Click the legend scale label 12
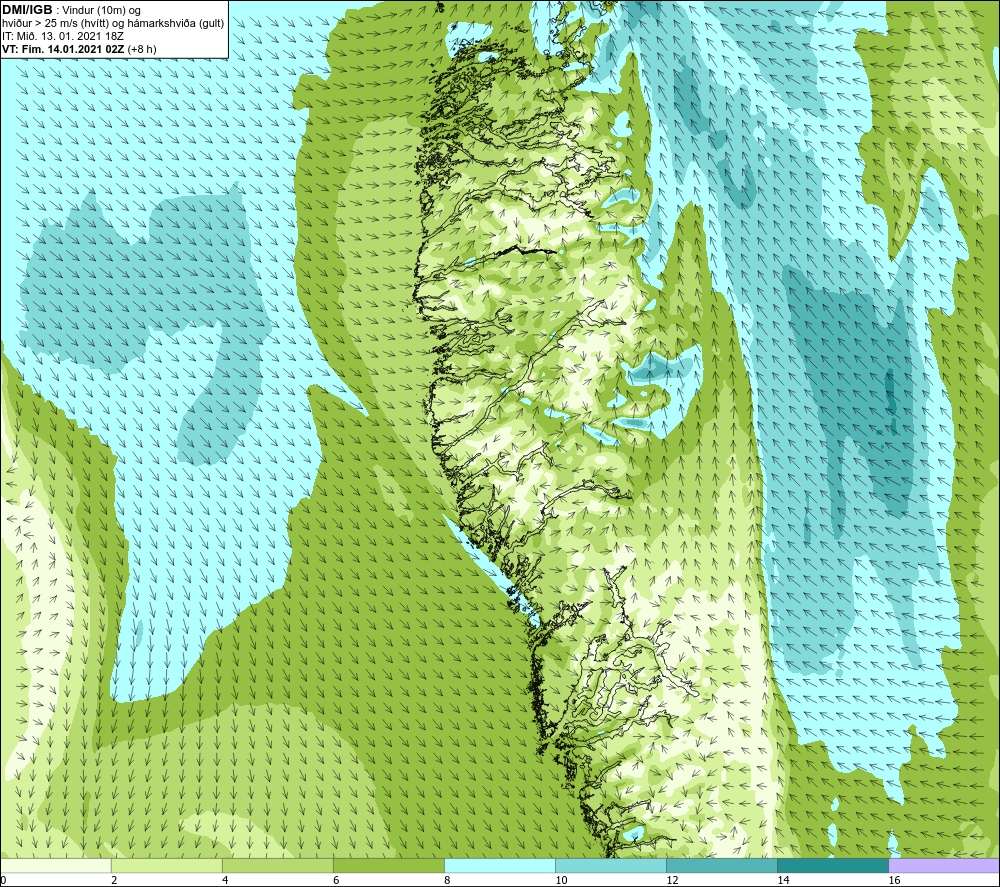The image size is (1000, 887). tap(672, 880)
